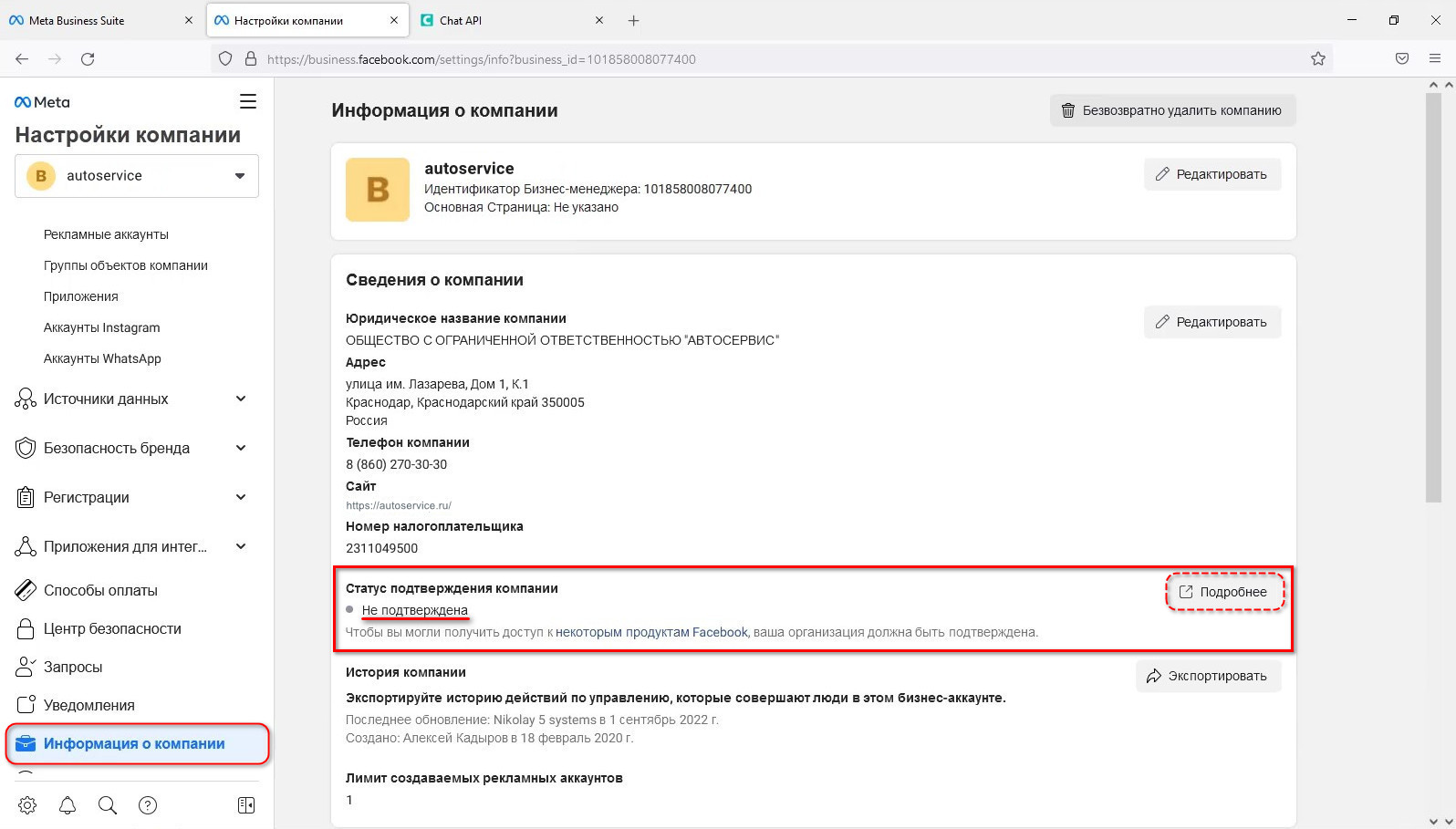Click the page vertical scrollbar
This screenshot has height=829, width=1456.
point(1433,296)
